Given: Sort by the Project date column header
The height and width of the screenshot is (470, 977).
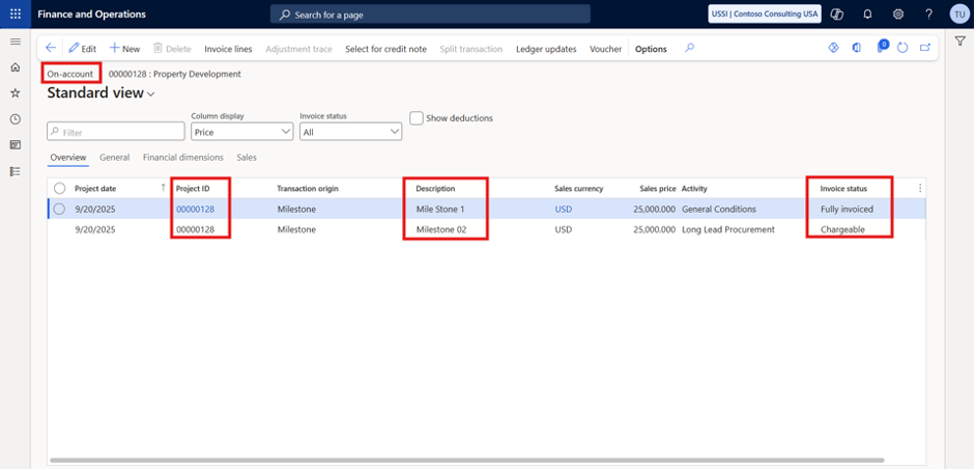Looking at the screenshot, I should coord(95,188).
